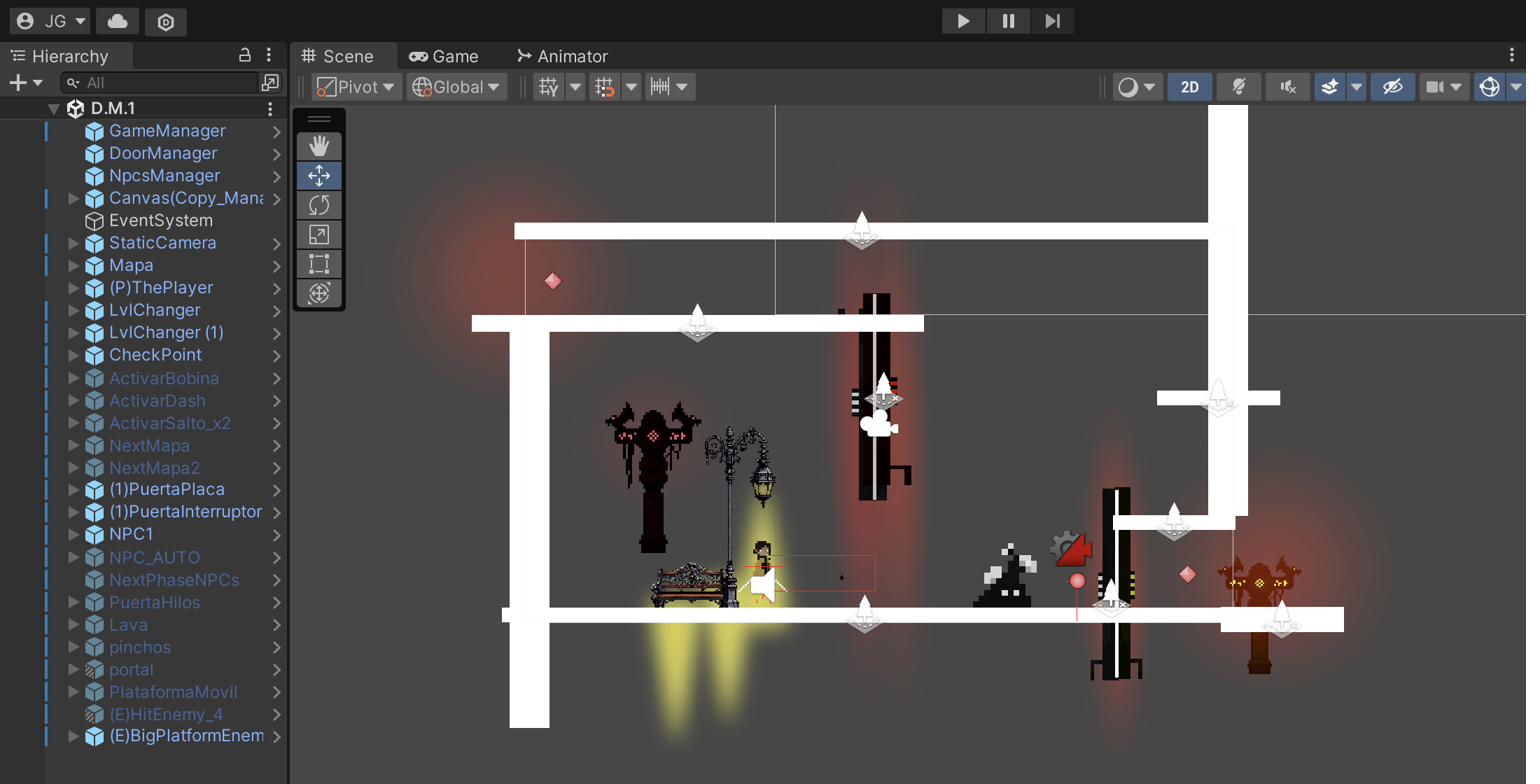1540x784 pixels.
Task: Open the JG account menu
Action: (x=50, y=21)
